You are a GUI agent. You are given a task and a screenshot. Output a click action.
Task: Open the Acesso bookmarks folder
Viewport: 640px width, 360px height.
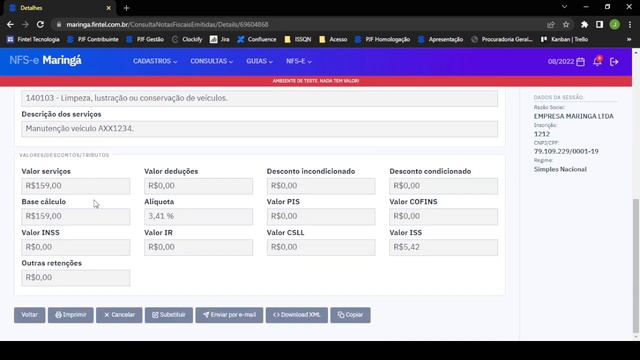(x=333, y=40)
